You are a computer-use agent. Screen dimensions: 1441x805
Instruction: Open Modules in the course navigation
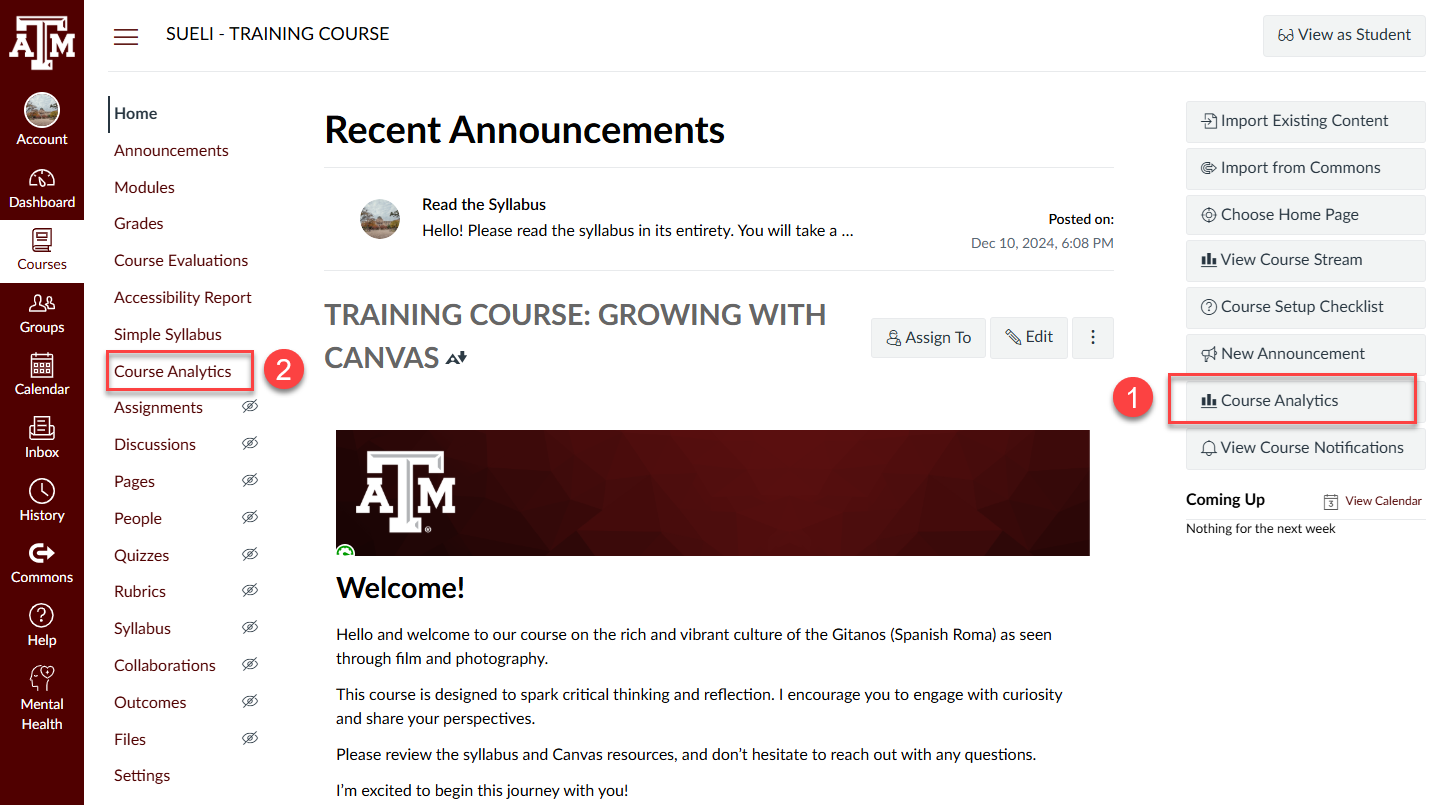(144, 187)
